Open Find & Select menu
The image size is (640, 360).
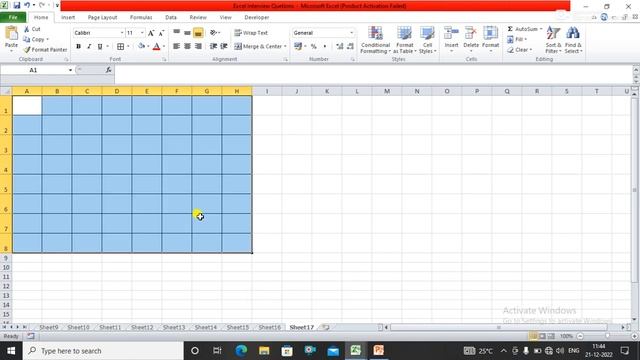573,40
